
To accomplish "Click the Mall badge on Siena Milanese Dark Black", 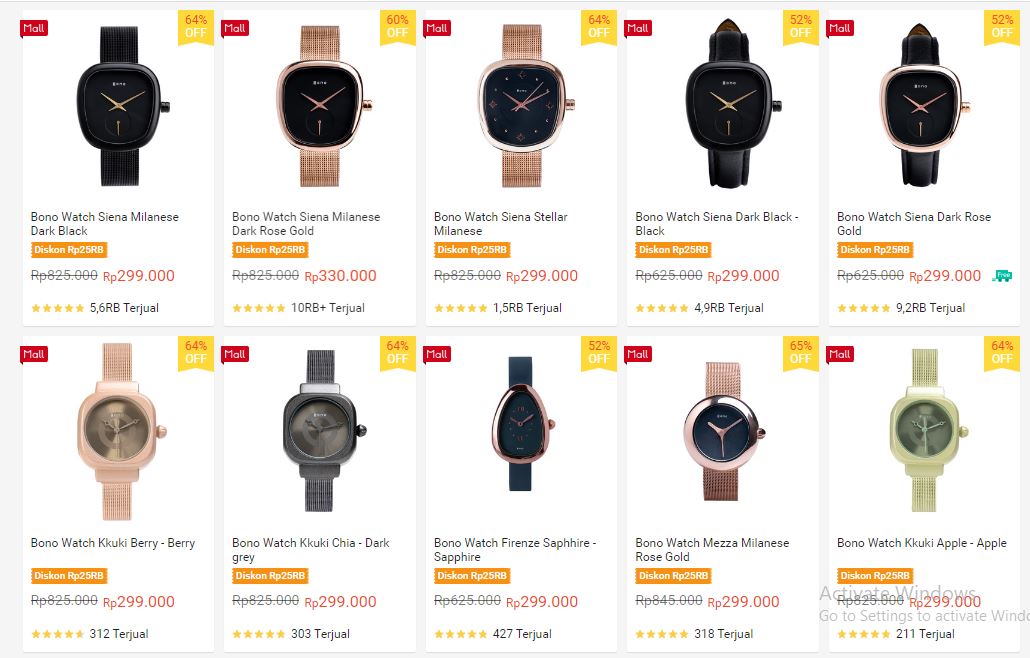I will (x=34, y=28).
